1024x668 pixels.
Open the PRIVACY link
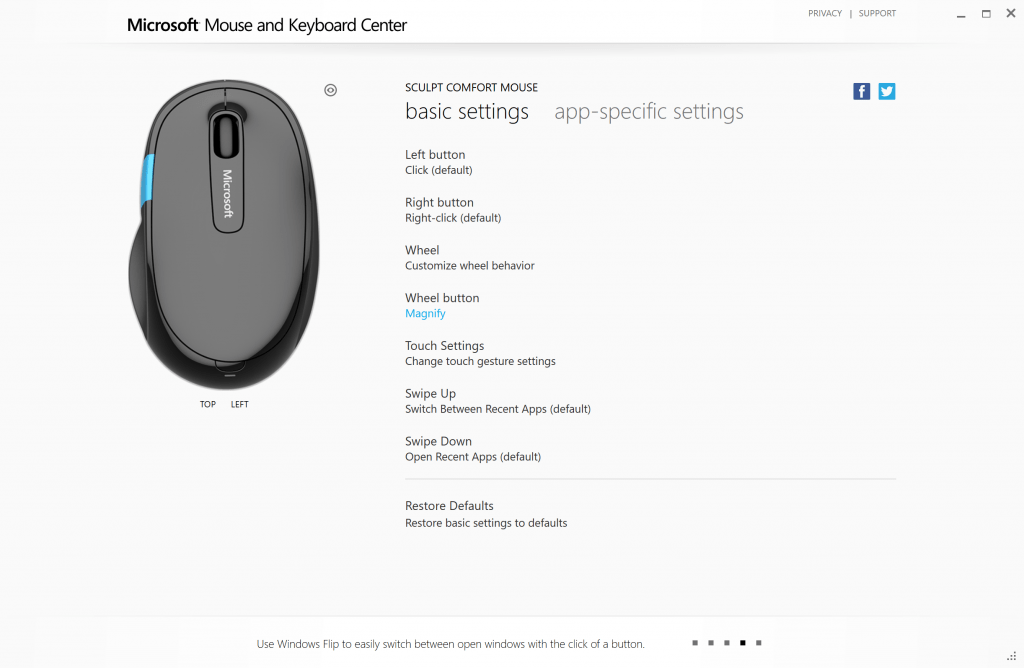point(825,14)
